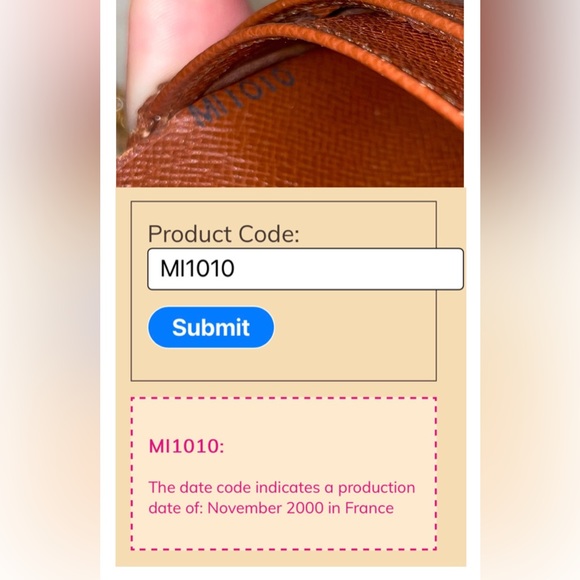
Task: Click the tan panel beside the result box
Action: click(452, 473)
